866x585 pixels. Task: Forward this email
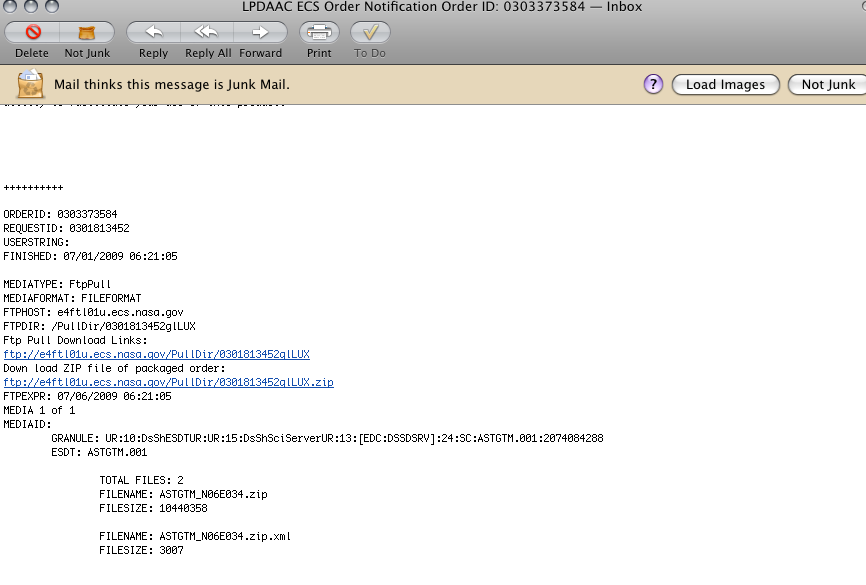260,32
